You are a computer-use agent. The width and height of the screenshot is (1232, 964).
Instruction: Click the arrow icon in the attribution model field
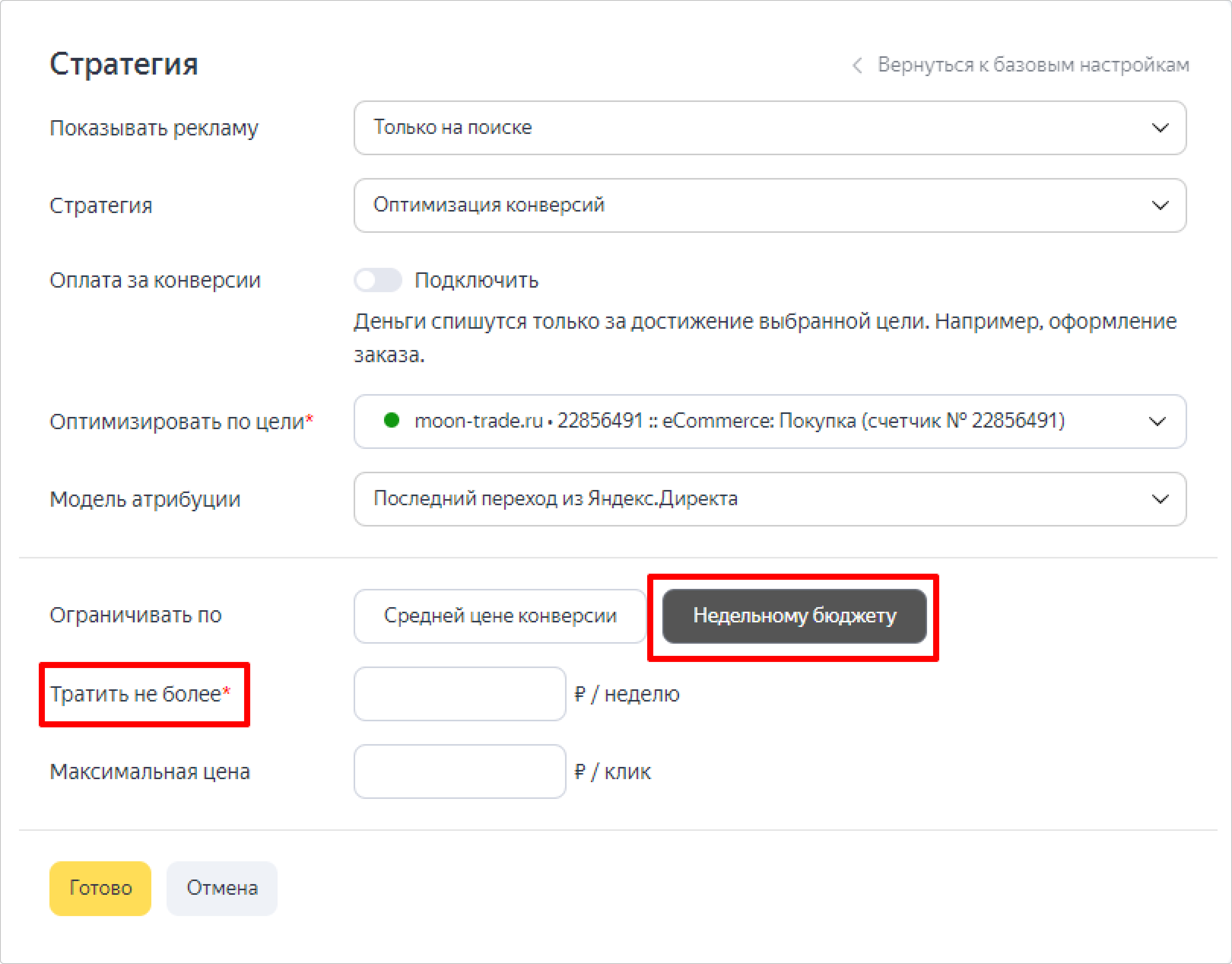(x=1159, y=499)
